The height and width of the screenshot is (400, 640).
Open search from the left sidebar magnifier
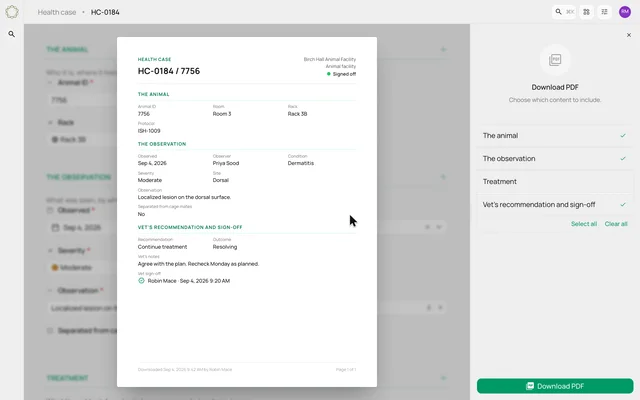[x=12, y=34]
